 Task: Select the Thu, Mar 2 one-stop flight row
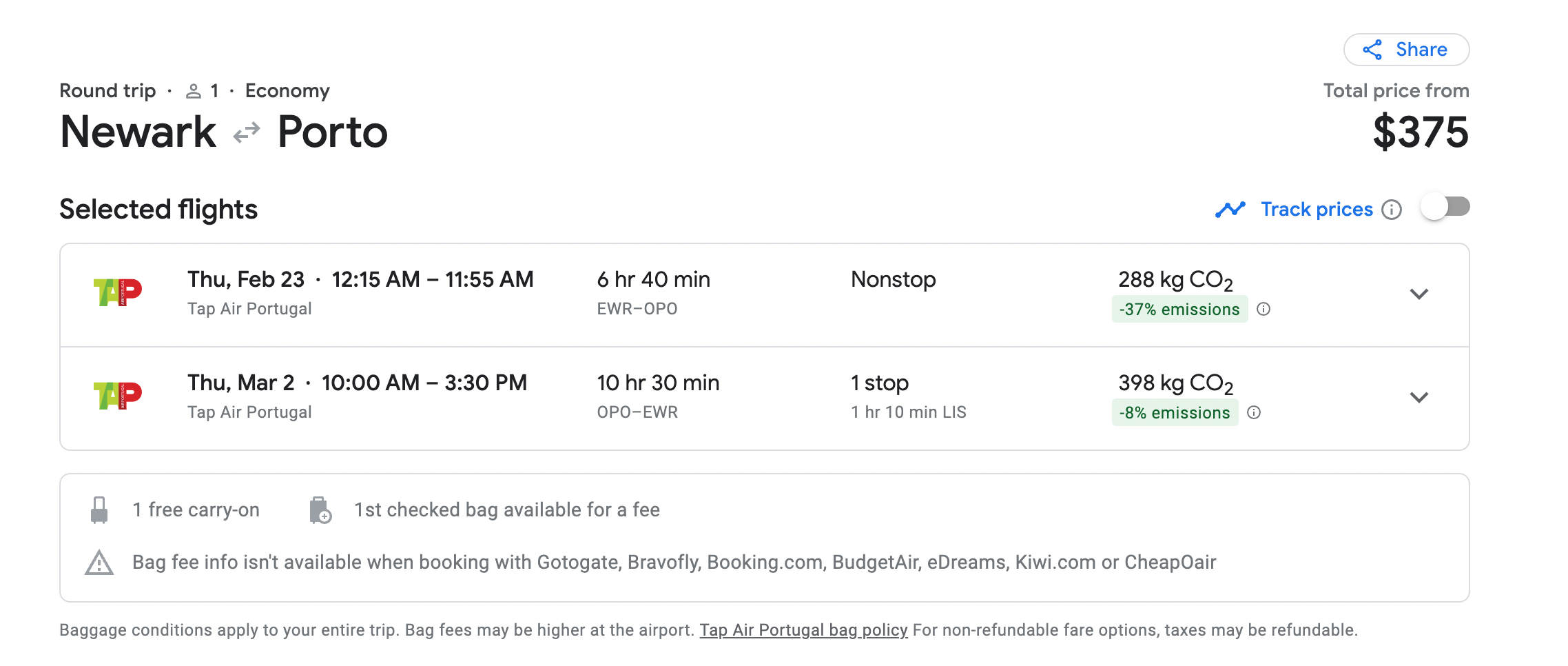tap(689, 398)
